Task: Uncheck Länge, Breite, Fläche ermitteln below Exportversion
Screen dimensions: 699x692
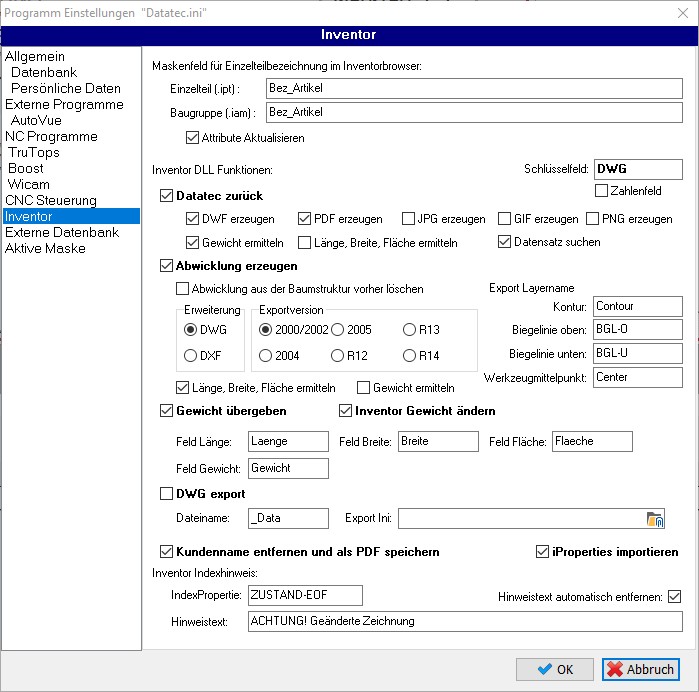Action: coord(182,387)
